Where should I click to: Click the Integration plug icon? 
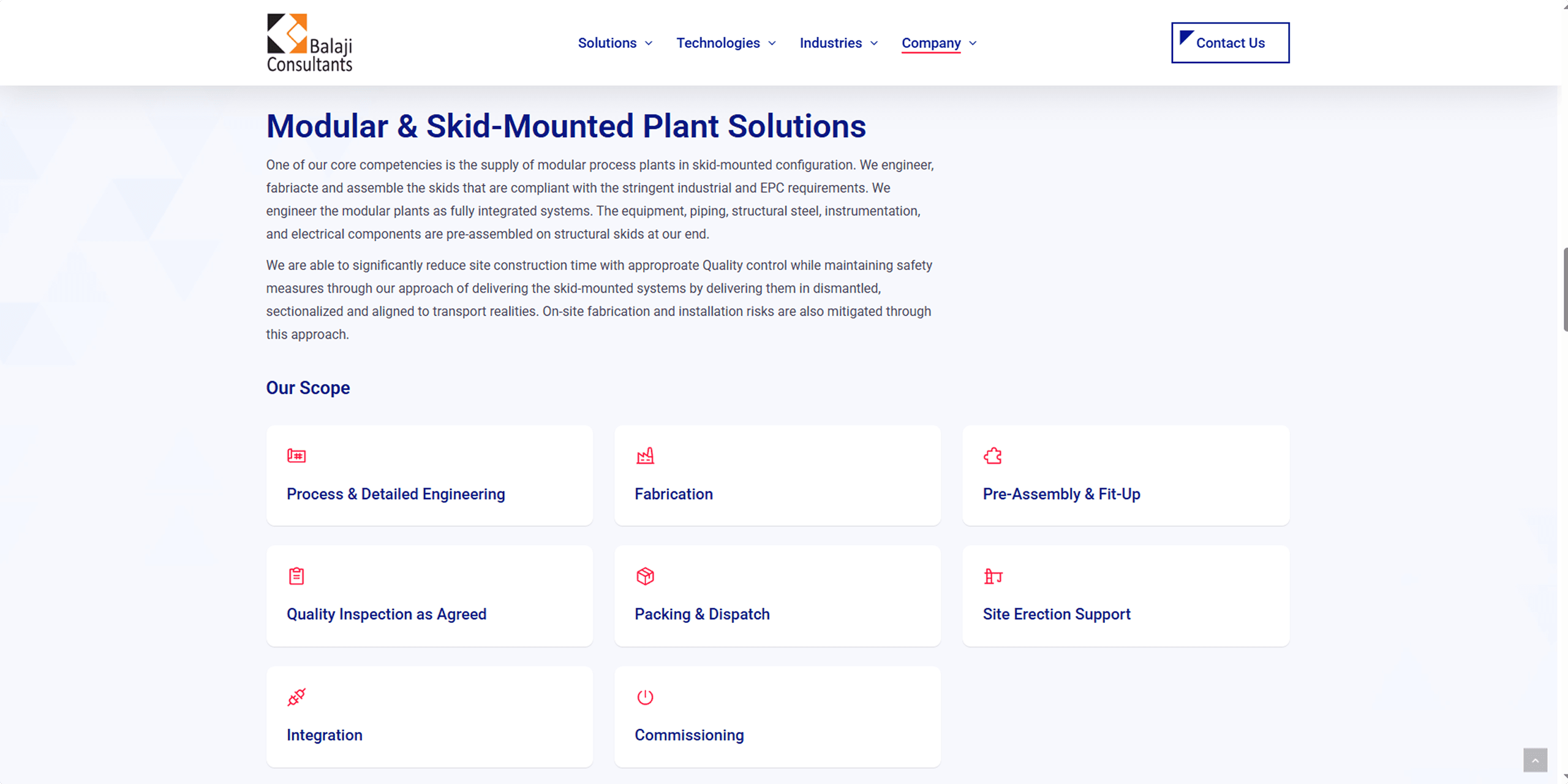(296, 697)
